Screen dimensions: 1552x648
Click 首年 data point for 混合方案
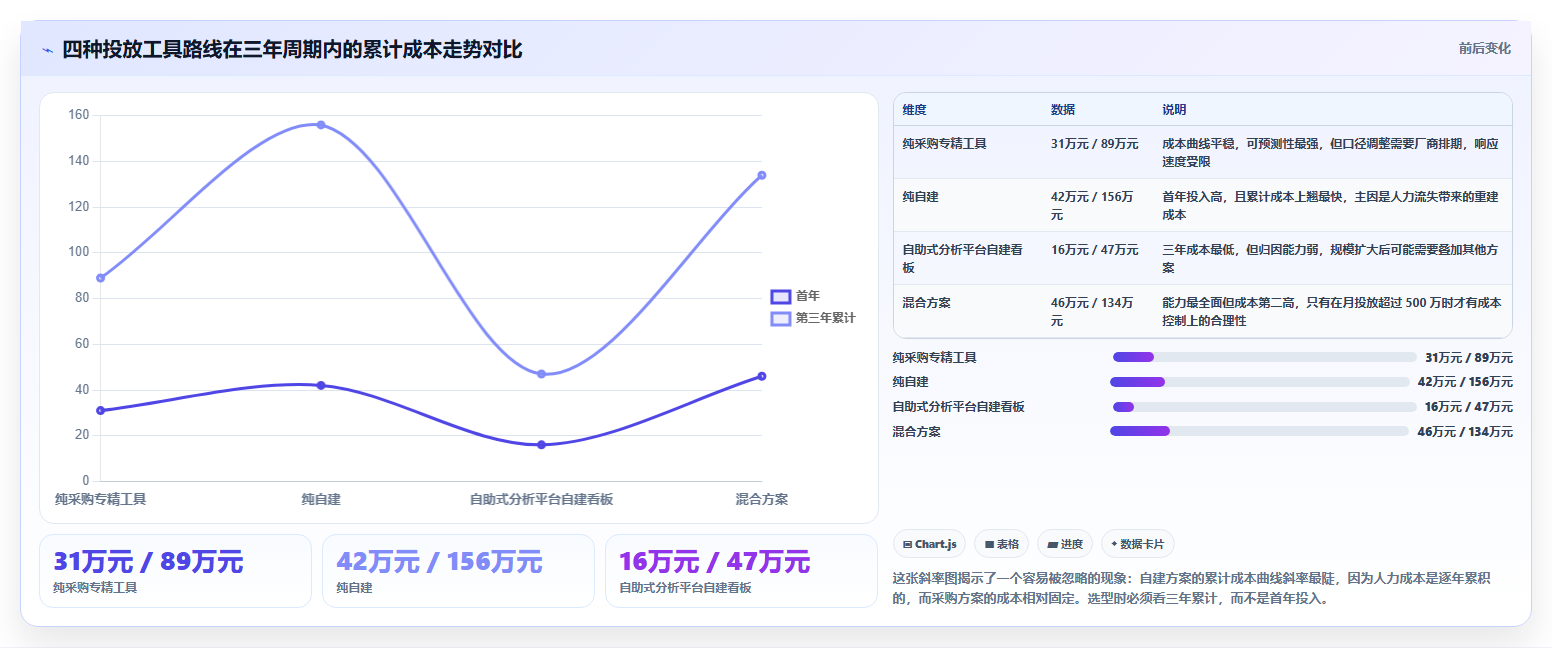tap(762, 376)
